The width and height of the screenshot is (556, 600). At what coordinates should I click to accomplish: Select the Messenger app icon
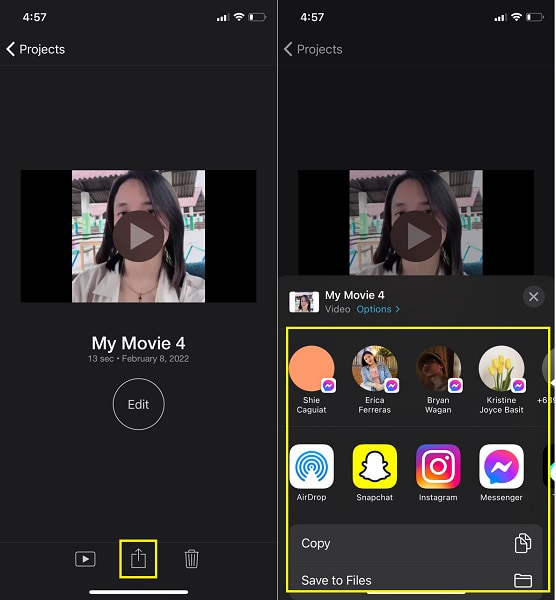tap(501, 466)
